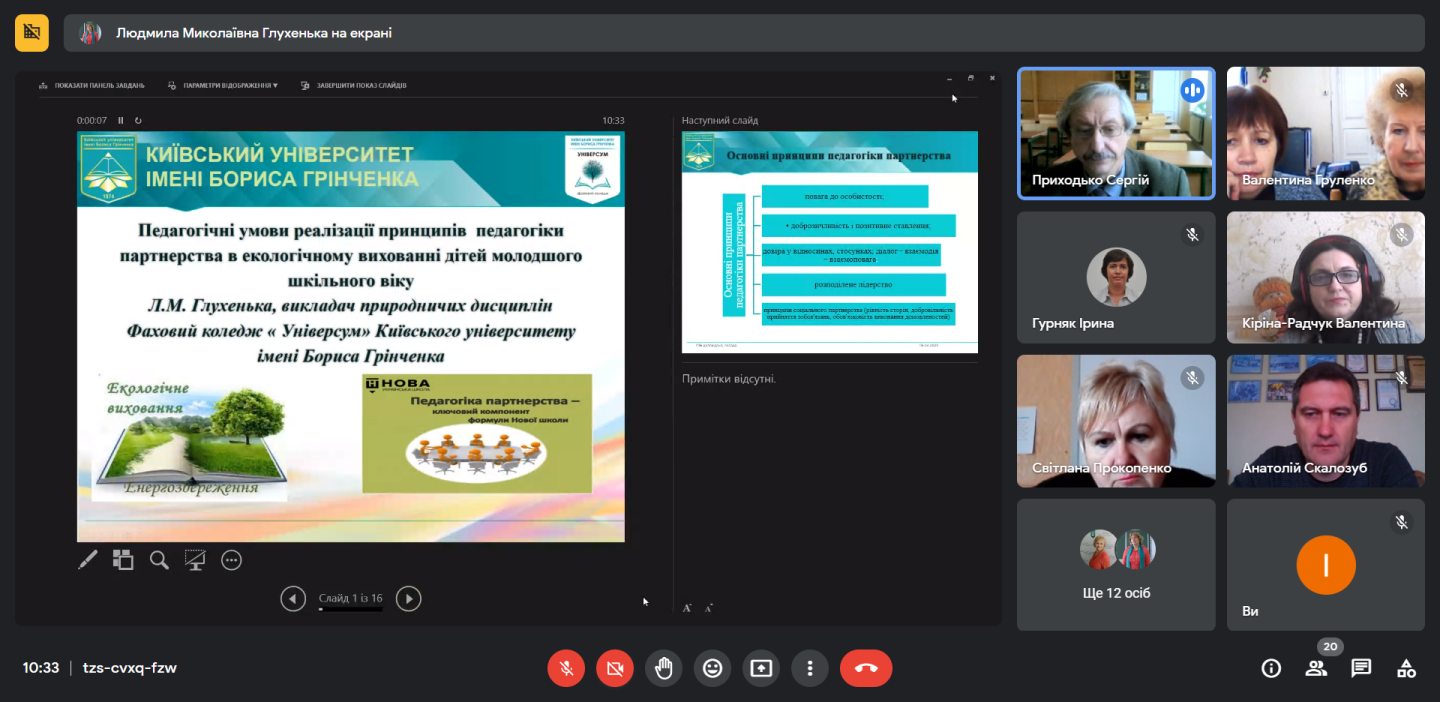
Task: Click Показати панель завдань in presenter view
Action: [x=92, y=85]
